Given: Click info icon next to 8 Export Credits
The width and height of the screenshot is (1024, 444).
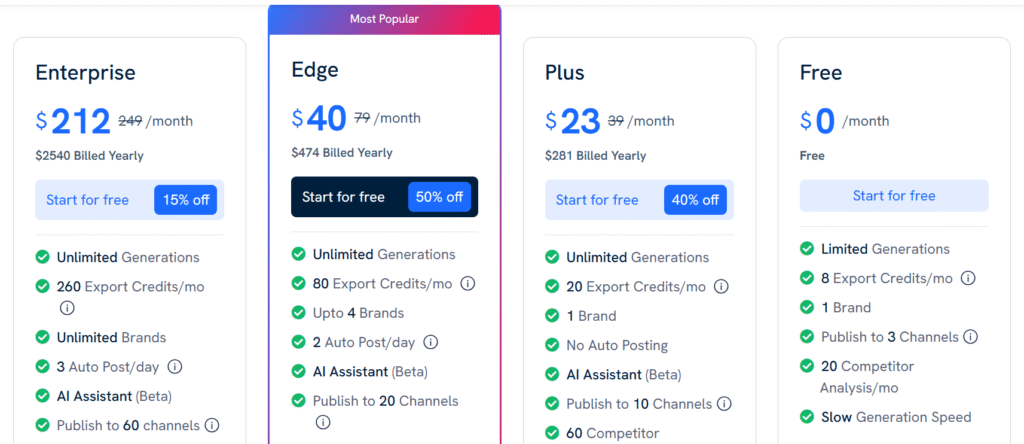Looking at the screenshot, I should tap(967, 278).
